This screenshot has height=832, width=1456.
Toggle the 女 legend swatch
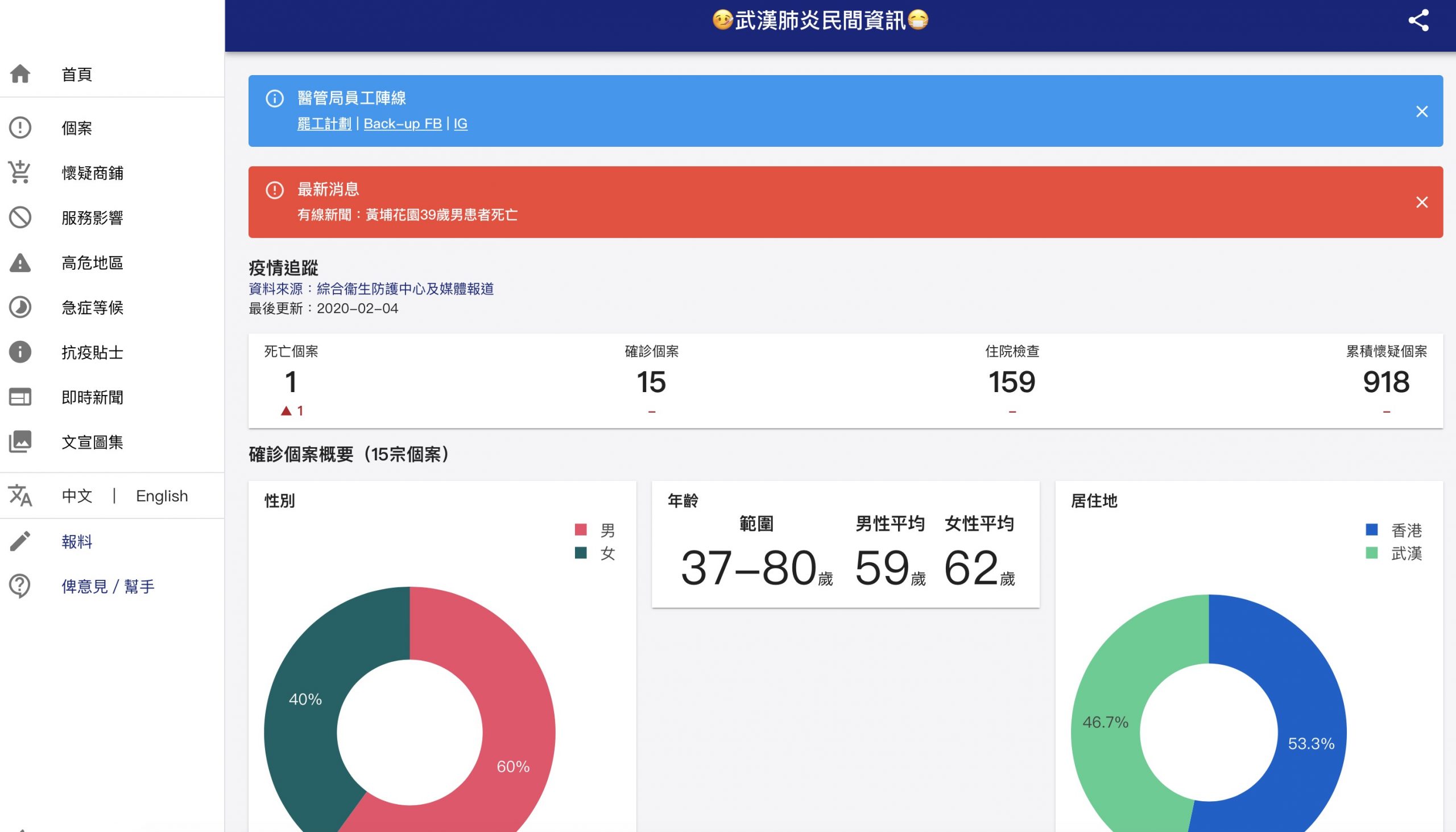(x=581, y=553)
